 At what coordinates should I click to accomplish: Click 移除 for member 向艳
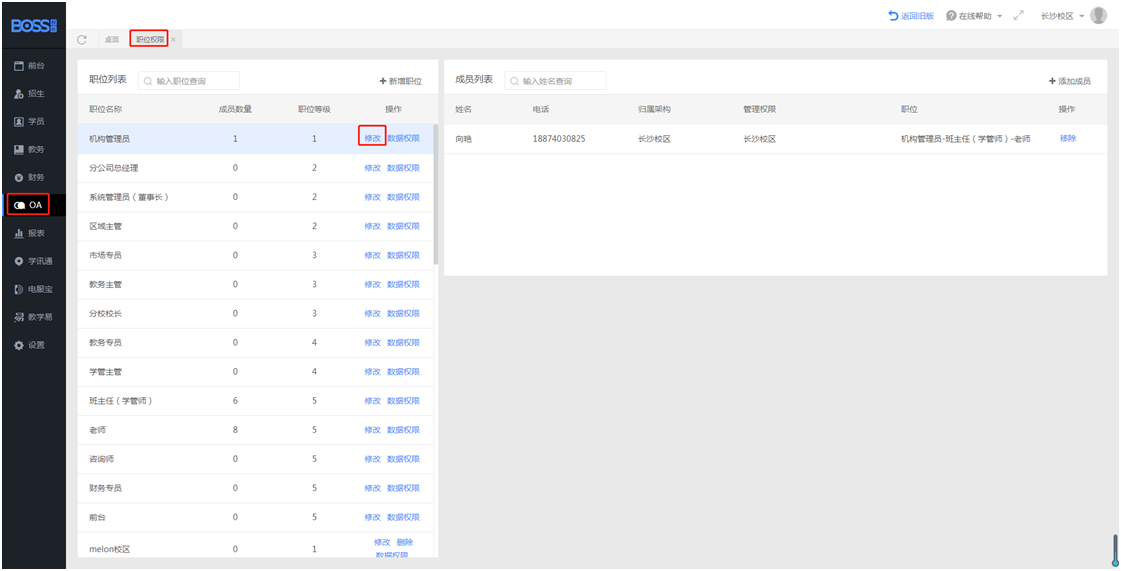[x=1068, y=138]
